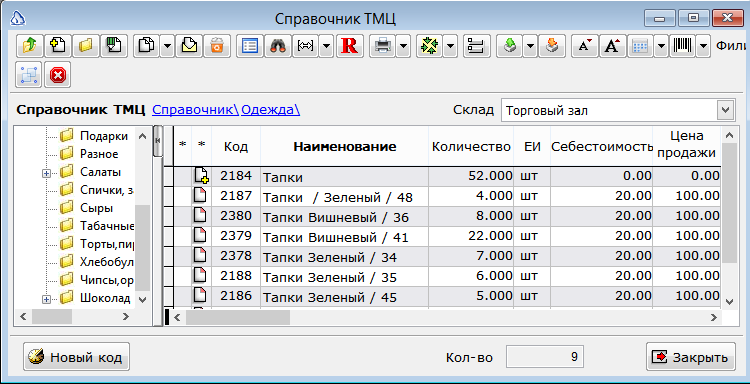The image size is (750, 384).
Task: Click the Себестоимость column header
Action: (602, 146)
